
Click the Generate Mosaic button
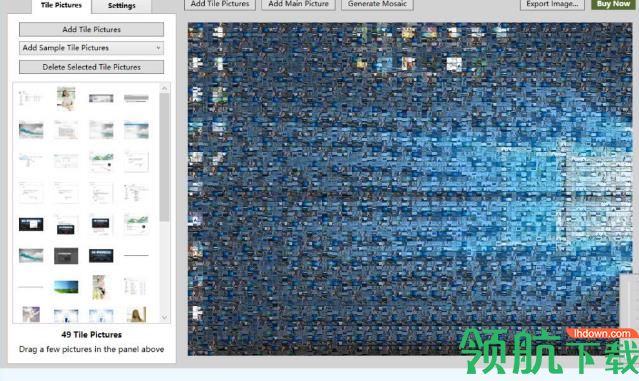[377, 4]
